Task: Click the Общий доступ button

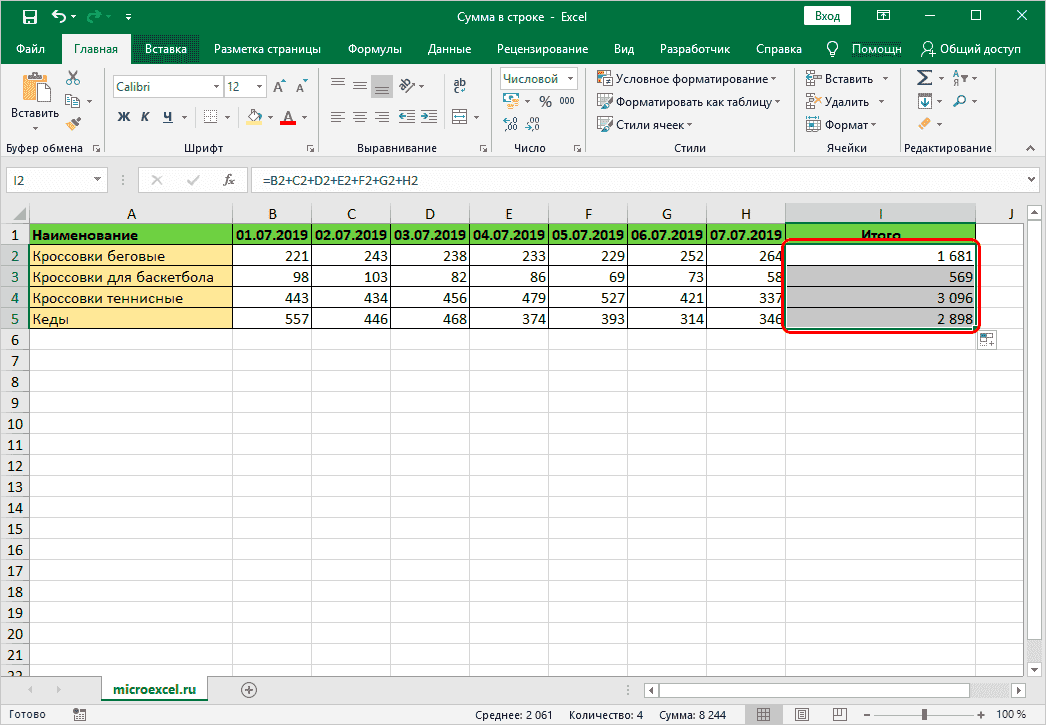Action: click(975, 48)
